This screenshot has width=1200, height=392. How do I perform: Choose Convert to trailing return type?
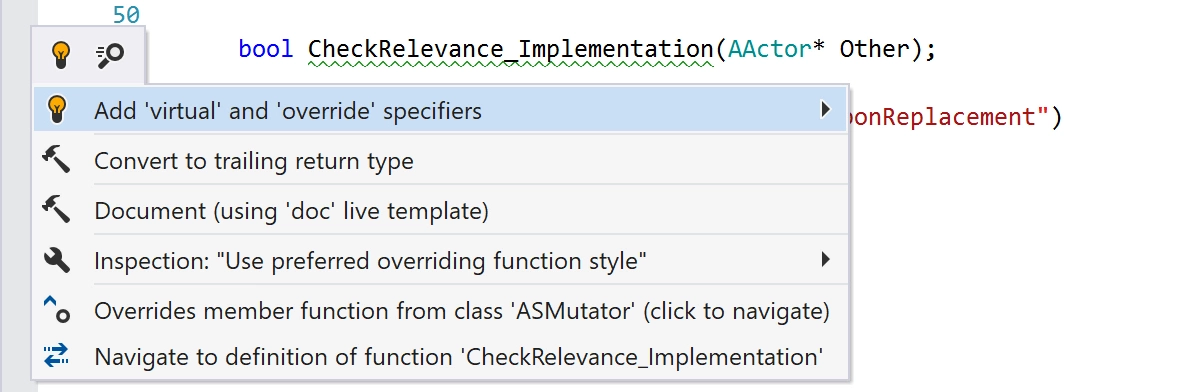click(x=254, y=161)
